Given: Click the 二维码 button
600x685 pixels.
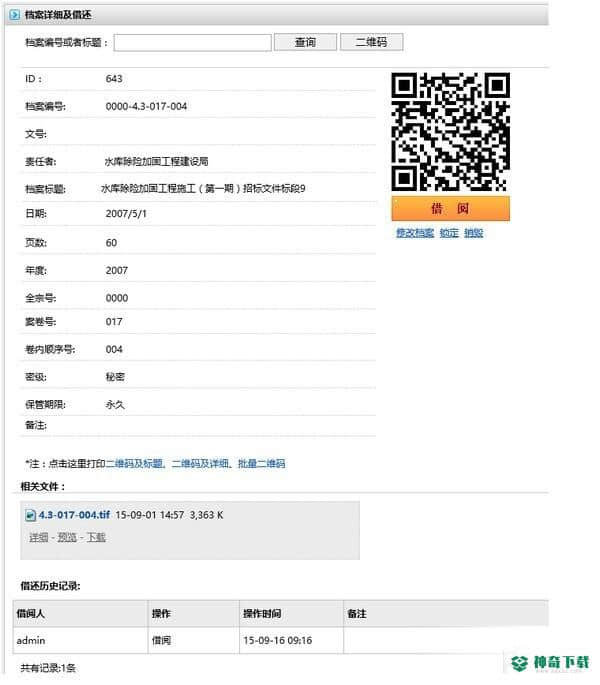Looking at the screenshot, I should (371, 42).
